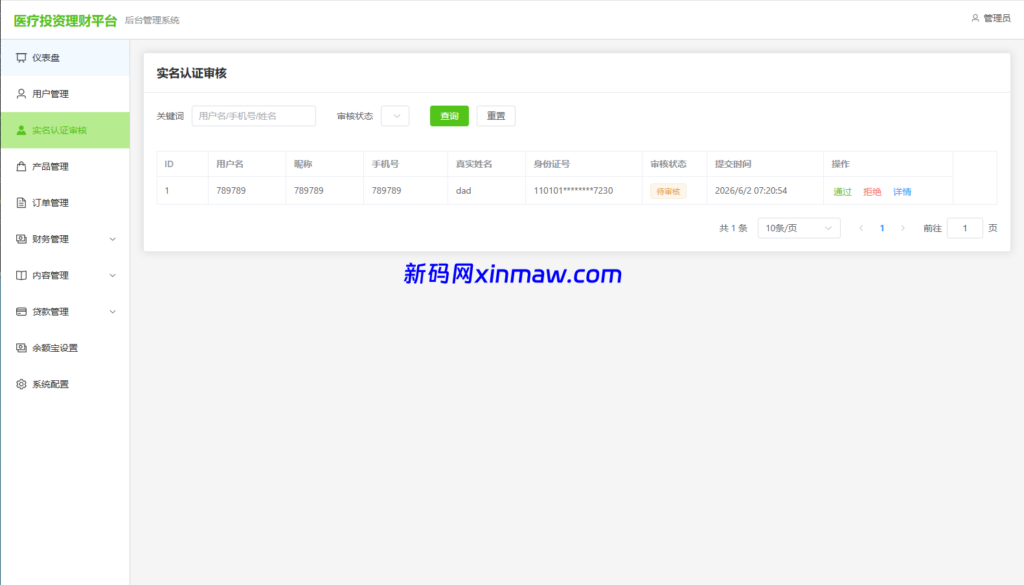Click the 审核状态 column header
The image size is (1024, 585).
pos(668,164)
